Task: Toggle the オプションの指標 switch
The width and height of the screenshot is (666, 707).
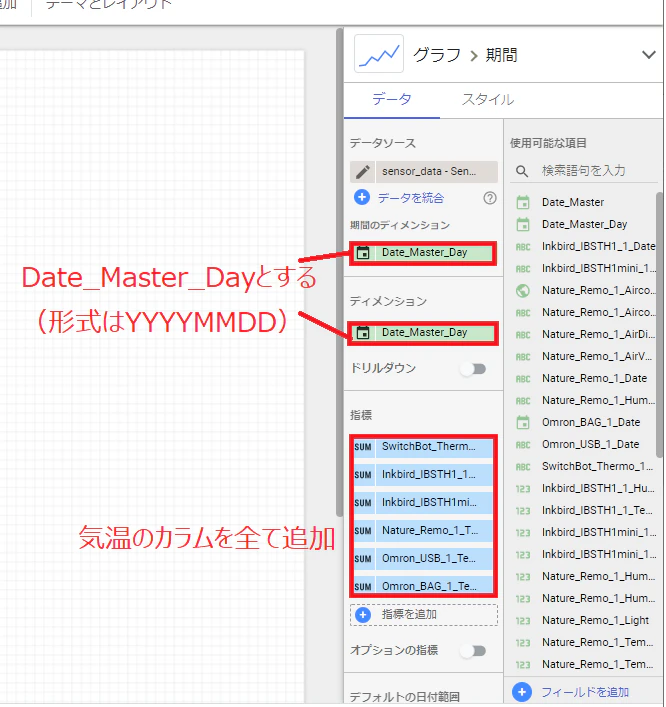Action: (473, 652)
